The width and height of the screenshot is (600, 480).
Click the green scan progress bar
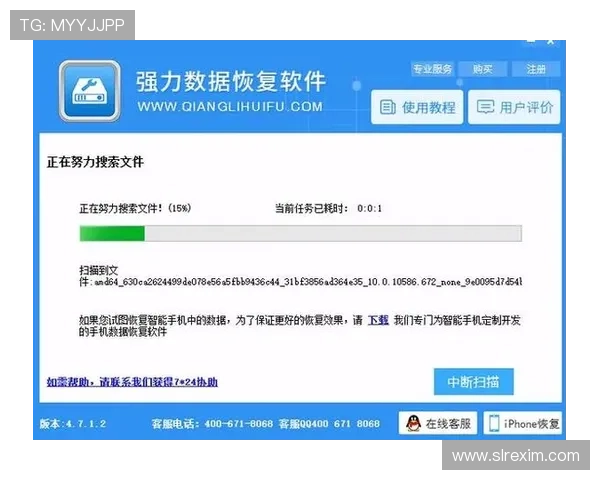[x=301, y=233]
